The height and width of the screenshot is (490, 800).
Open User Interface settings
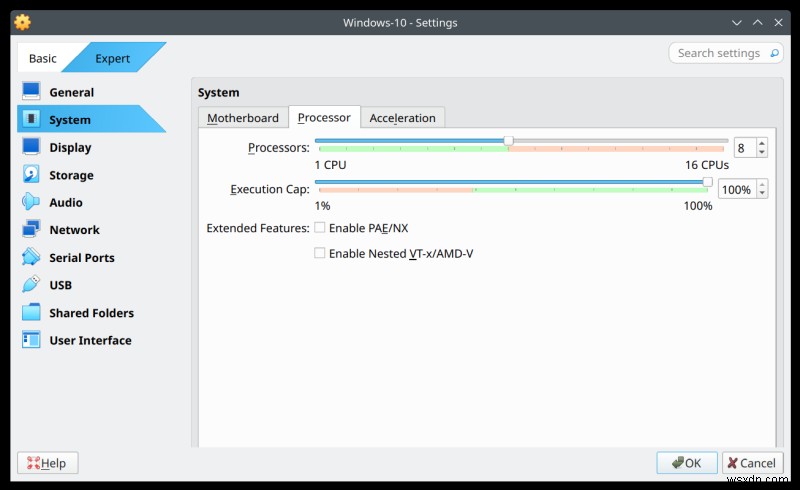click(x=90, y=340)
